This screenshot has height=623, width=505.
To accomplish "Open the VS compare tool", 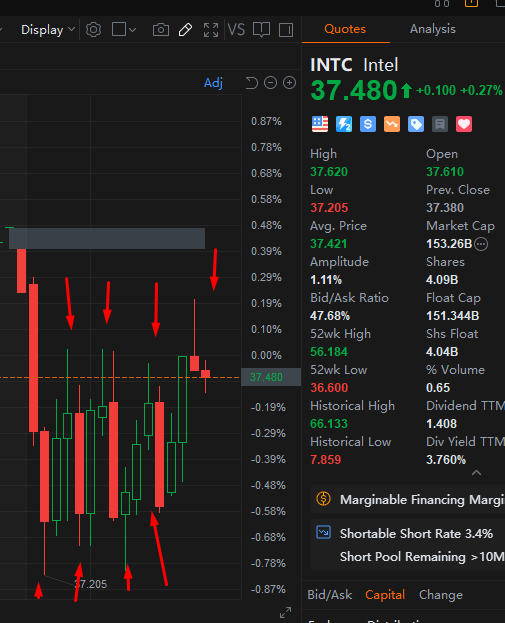I will (236, 30).
